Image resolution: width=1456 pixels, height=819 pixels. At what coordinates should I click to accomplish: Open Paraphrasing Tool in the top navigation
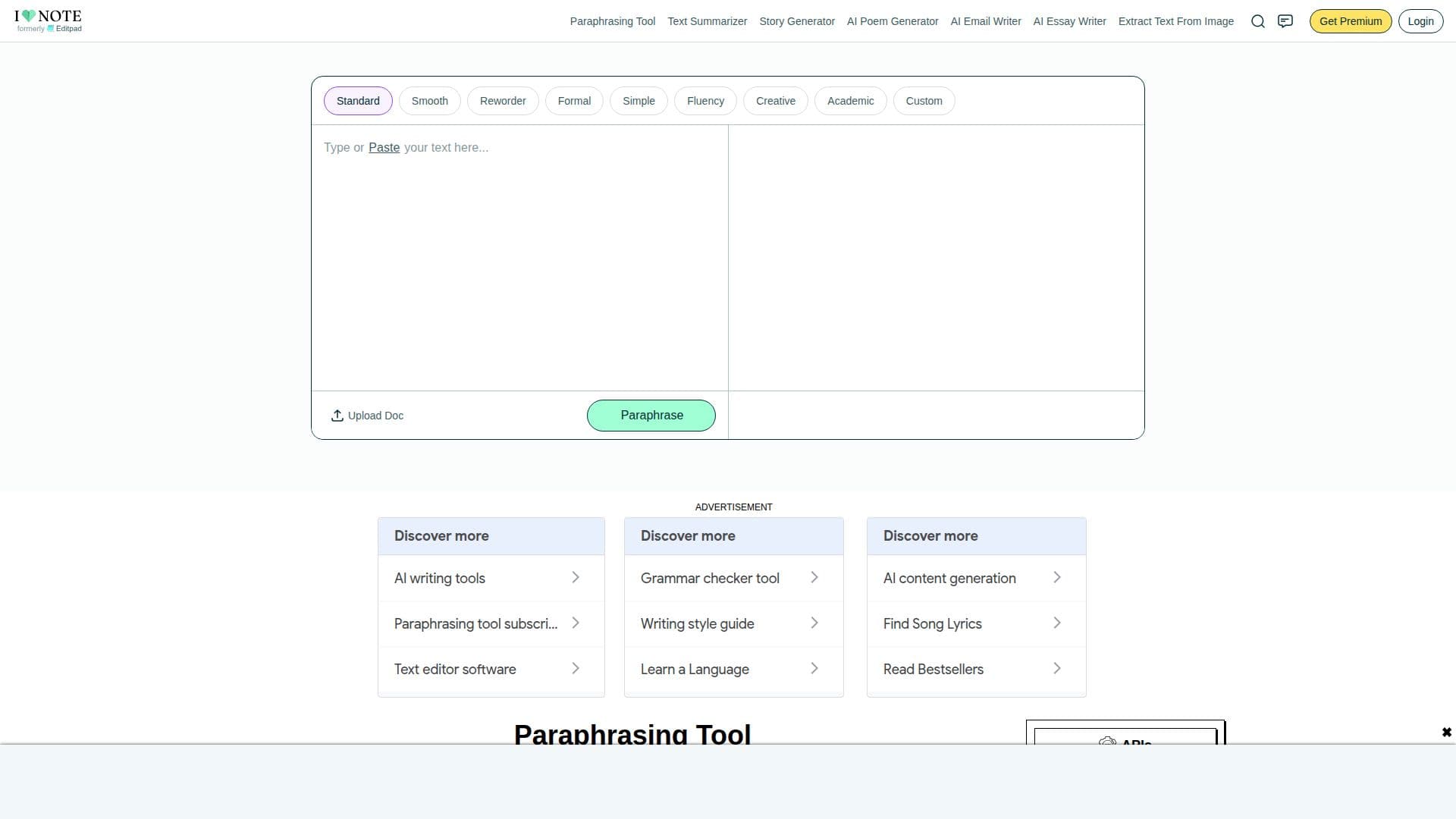(x=613, y=21)
